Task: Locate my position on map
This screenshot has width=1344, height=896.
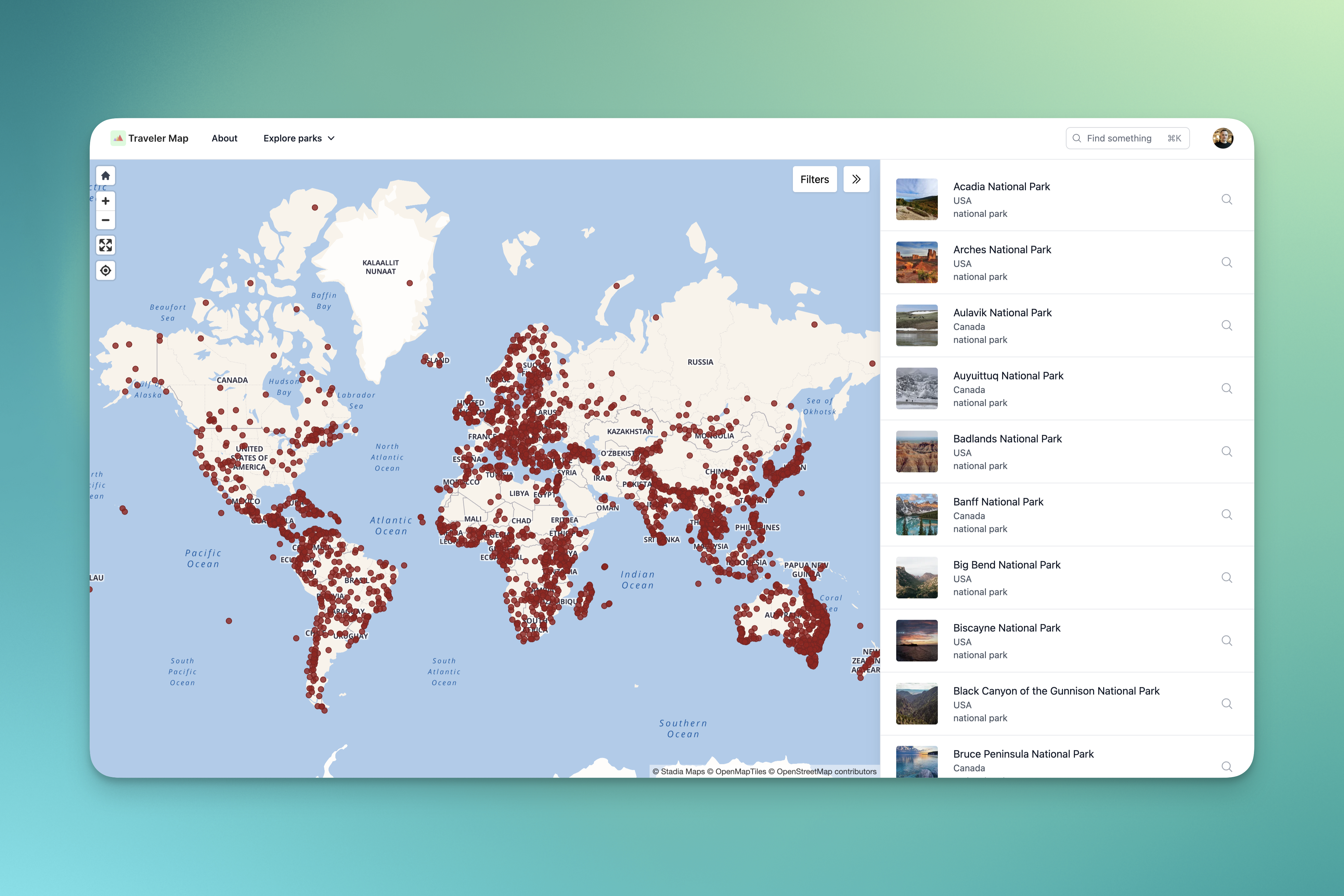Action: 106,270
